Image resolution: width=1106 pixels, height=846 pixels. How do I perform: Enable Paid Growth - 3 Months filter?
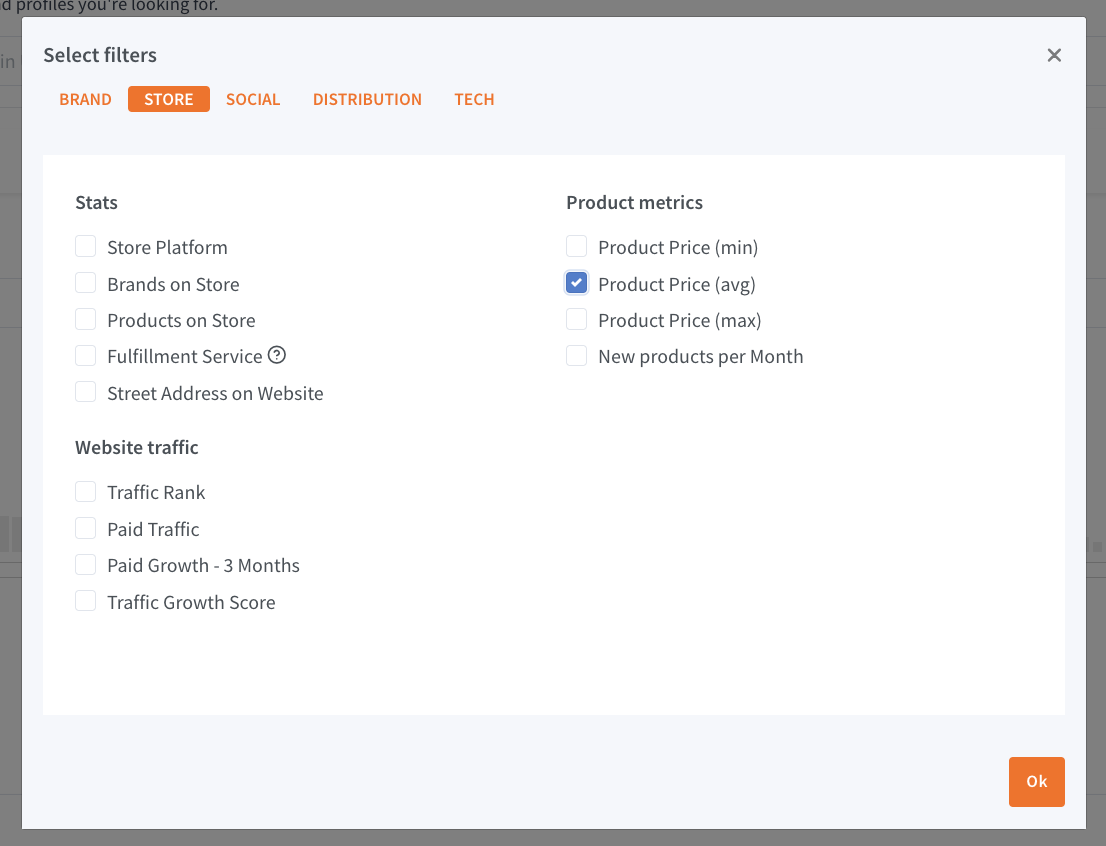pos(86,565)
